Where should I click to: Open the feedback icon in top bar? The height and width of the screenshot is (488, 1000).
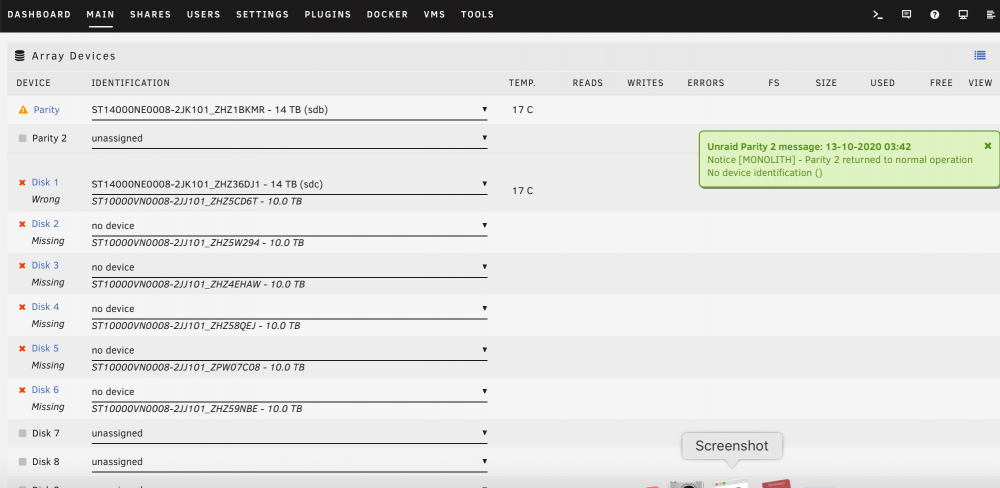tap(906, 15)
